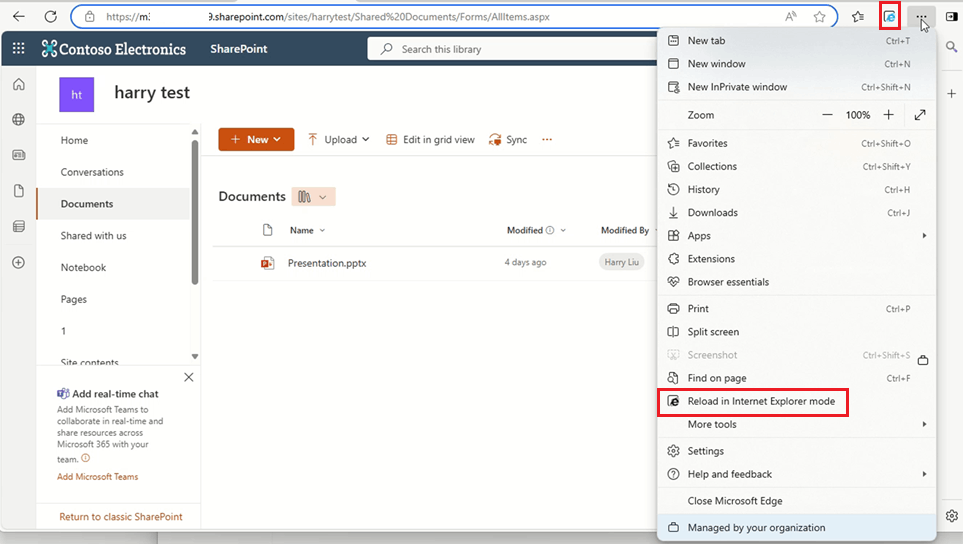Open the SharePoint home icon in left rail
Image resolution: width=963 pixels, height=544 pixels.
pos(19,84)
